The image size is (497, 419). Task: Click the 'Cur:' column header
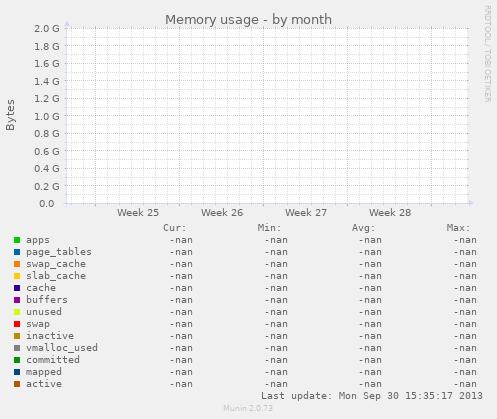174,228
